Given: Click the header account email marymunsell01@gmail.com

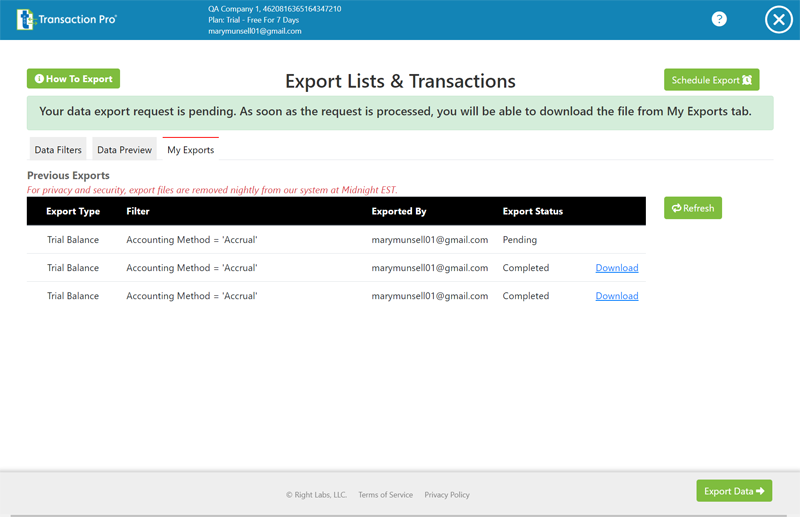Looking at the screenshot, I should pos(255,31).
